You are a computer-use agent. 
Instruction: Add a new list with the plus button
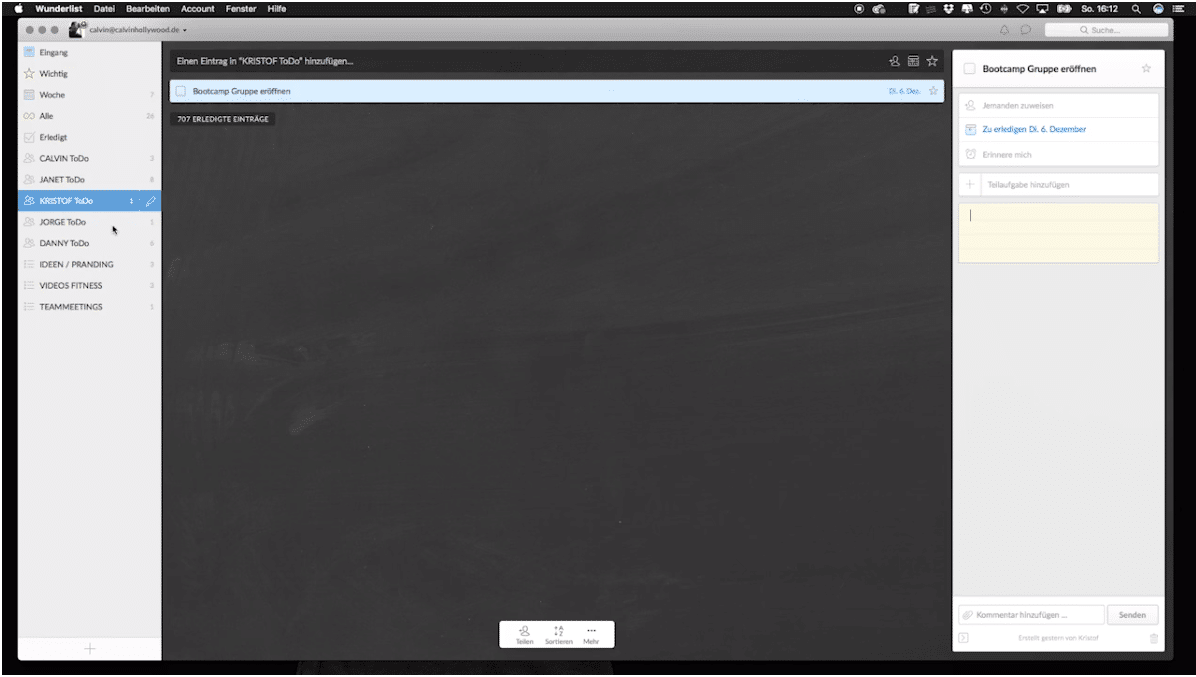point(89,649)
